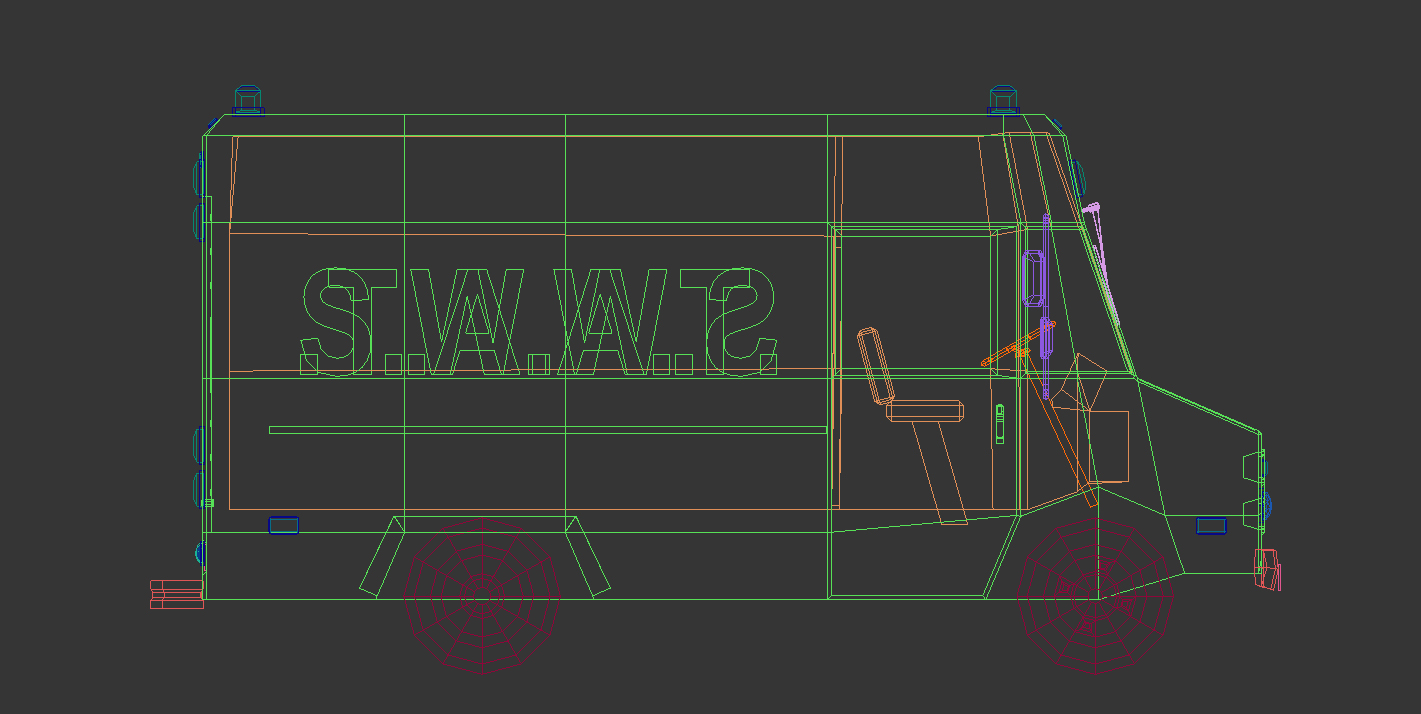Select the red front bumper piece
Viewport: 1421px width, 714px height.
pyautogui.click(x=1269, y=569)
